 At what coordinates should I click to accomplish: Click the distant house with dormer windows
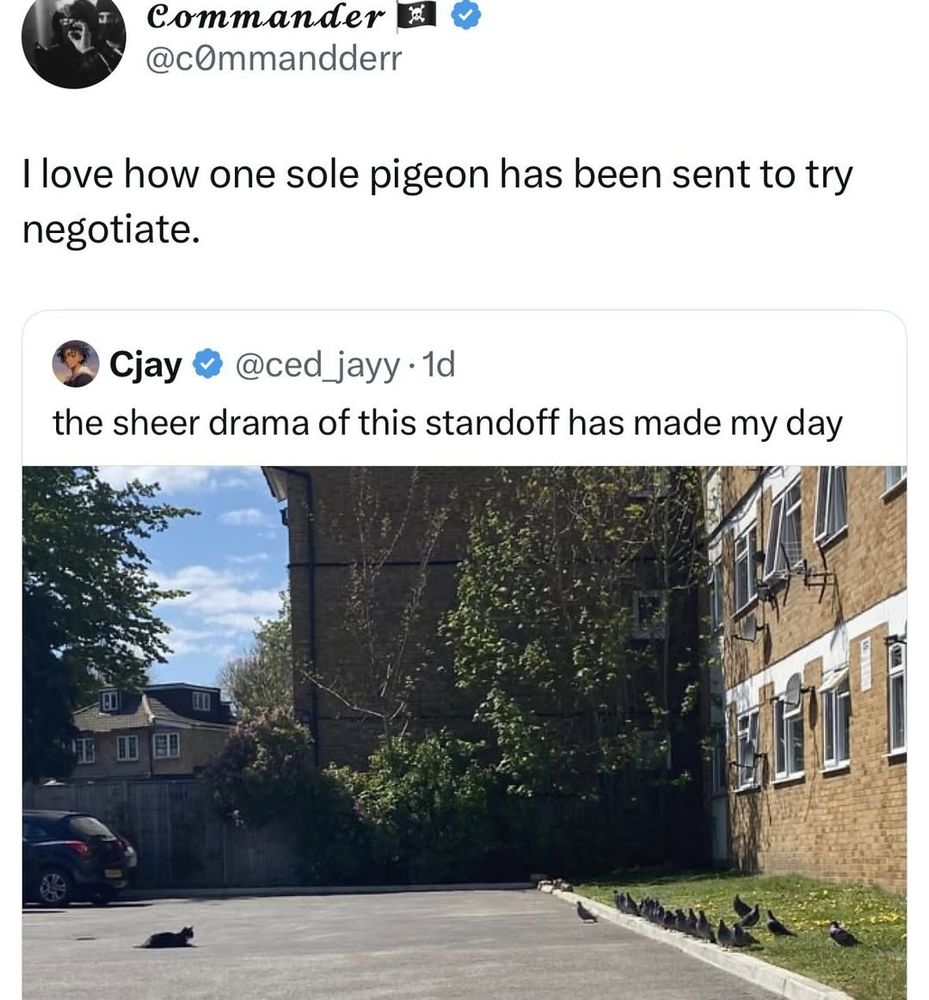tap(148, 730)
